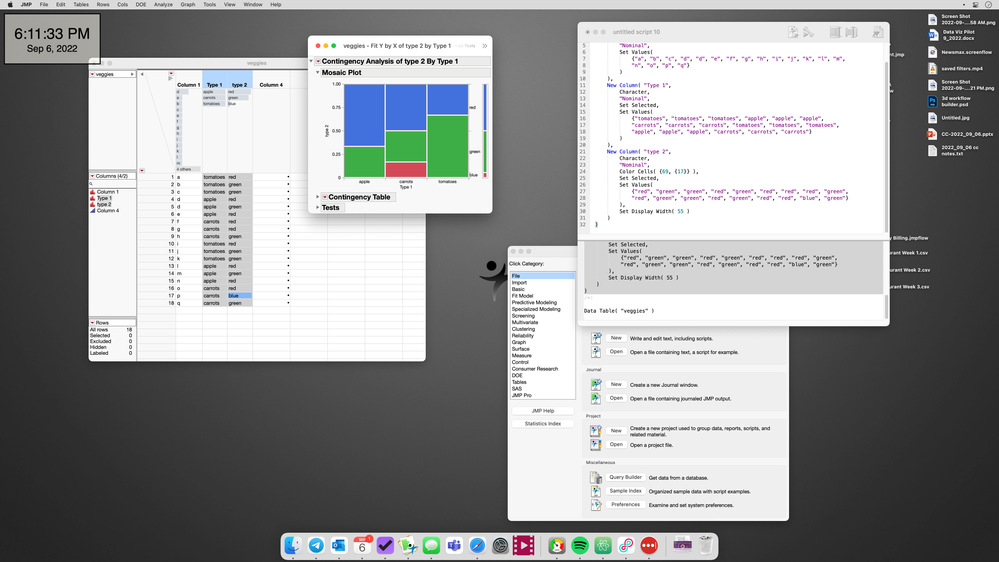This screenshot has width=999, height=562.
Task: Click the green tomatoes segment in the mosaic plot
Action: (x=447, y=146)
